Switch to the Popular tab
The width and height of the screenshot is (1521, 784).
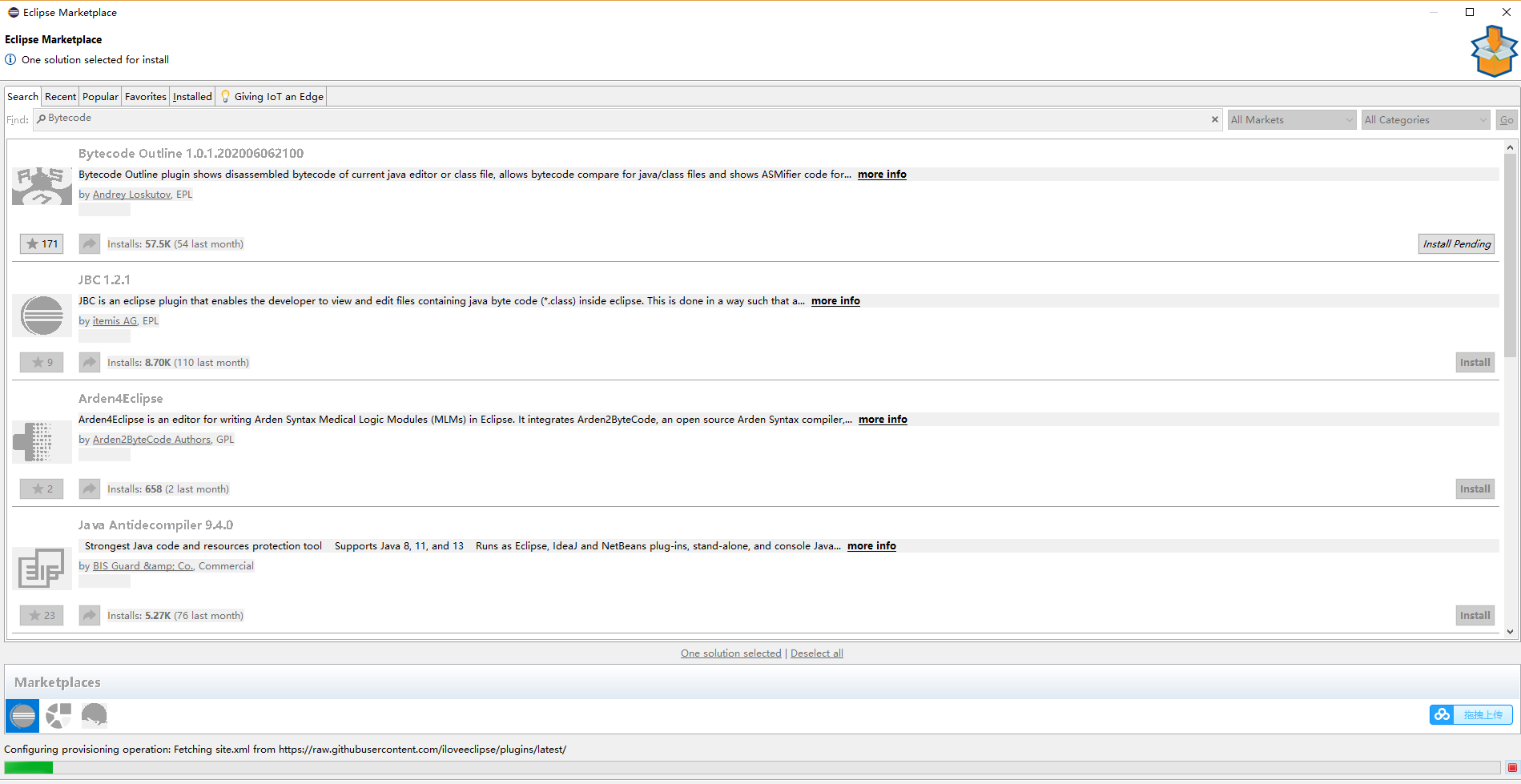coord(99,96)
